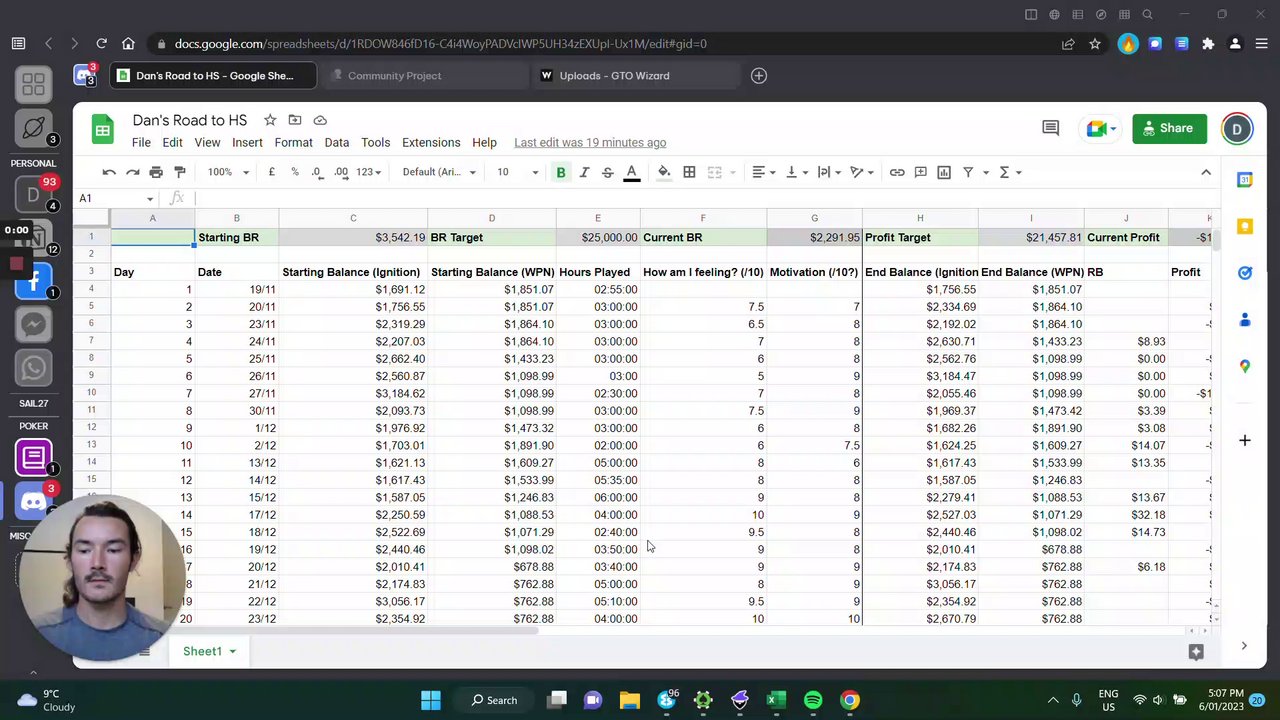Bookmark this page with star icon
The height and width of the screenshot is (720, 1280).
pos(1095,44)
